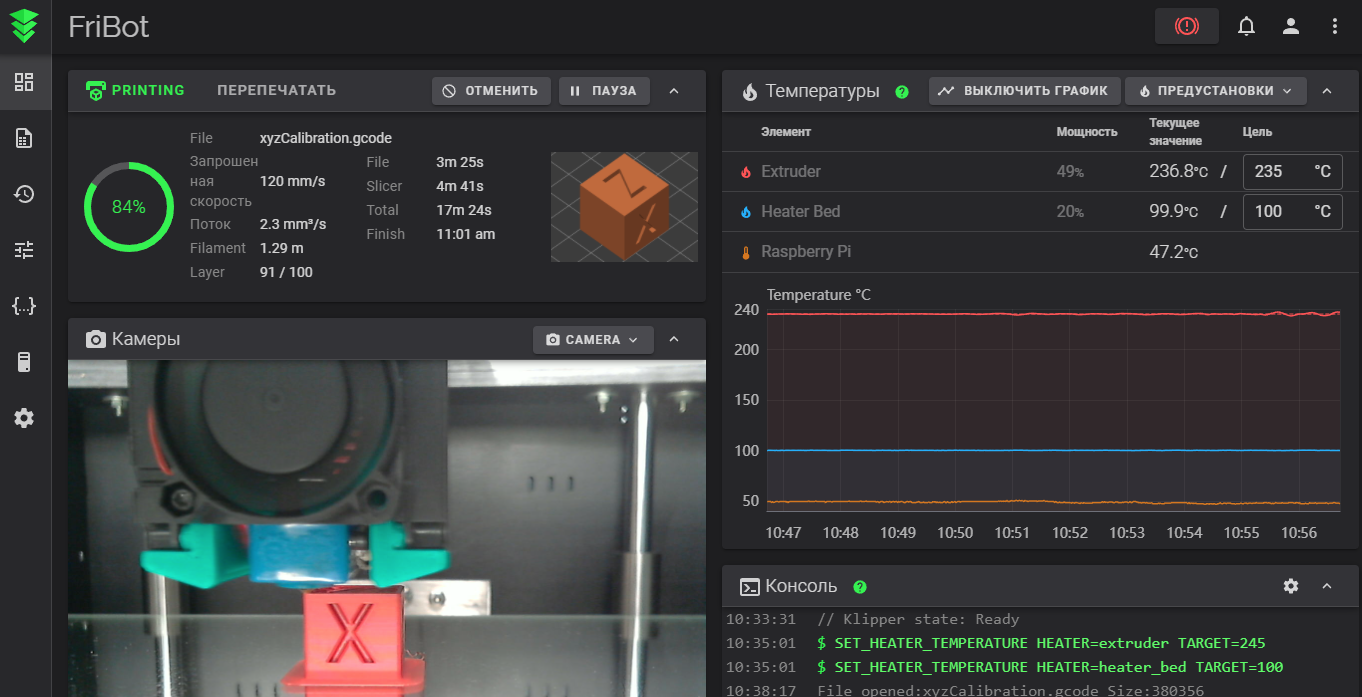The height and width of the screenshot is (697, 1362).
Task: Open the tune sliders page in the sidebar
Action: [x=25, y=250]
